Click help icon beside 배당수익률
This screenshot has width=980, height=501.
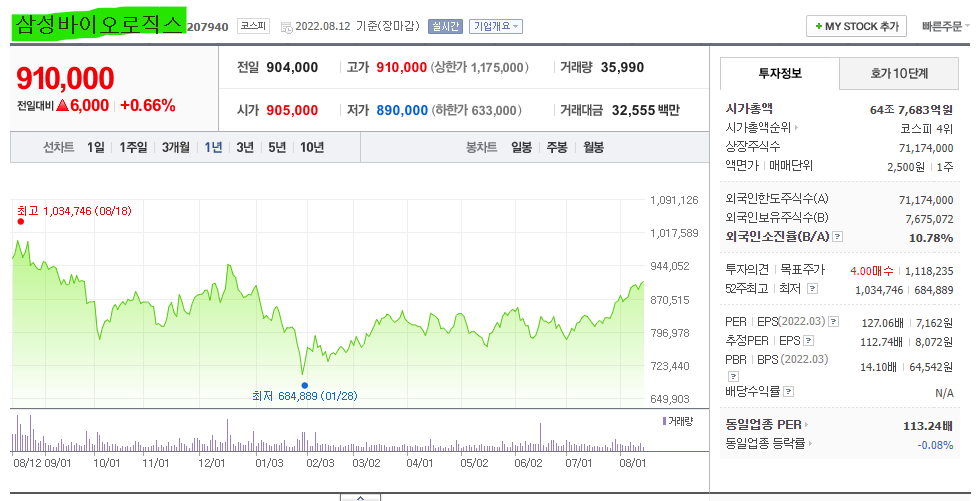click(x=789, y=392)
